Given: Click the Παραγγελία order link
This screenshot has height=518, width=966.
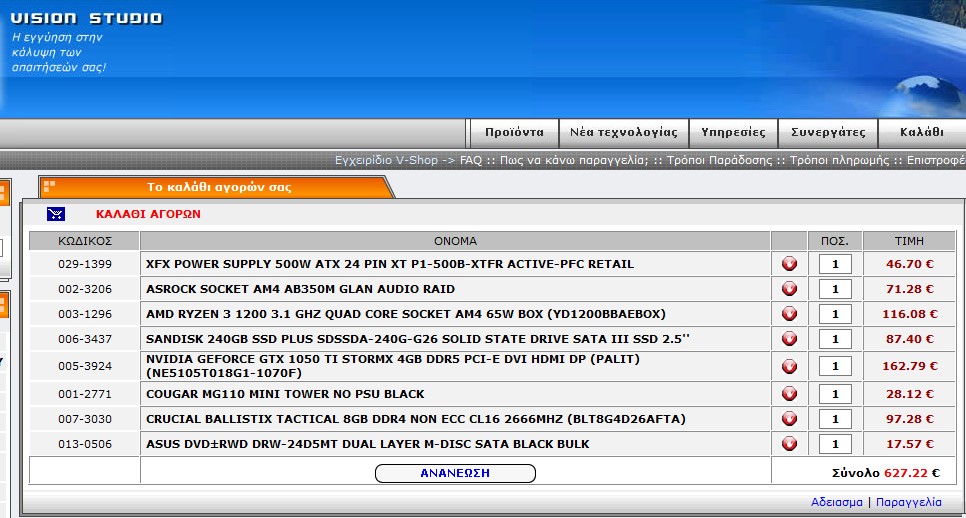Looking at the screenshot, I should [909, 502].
